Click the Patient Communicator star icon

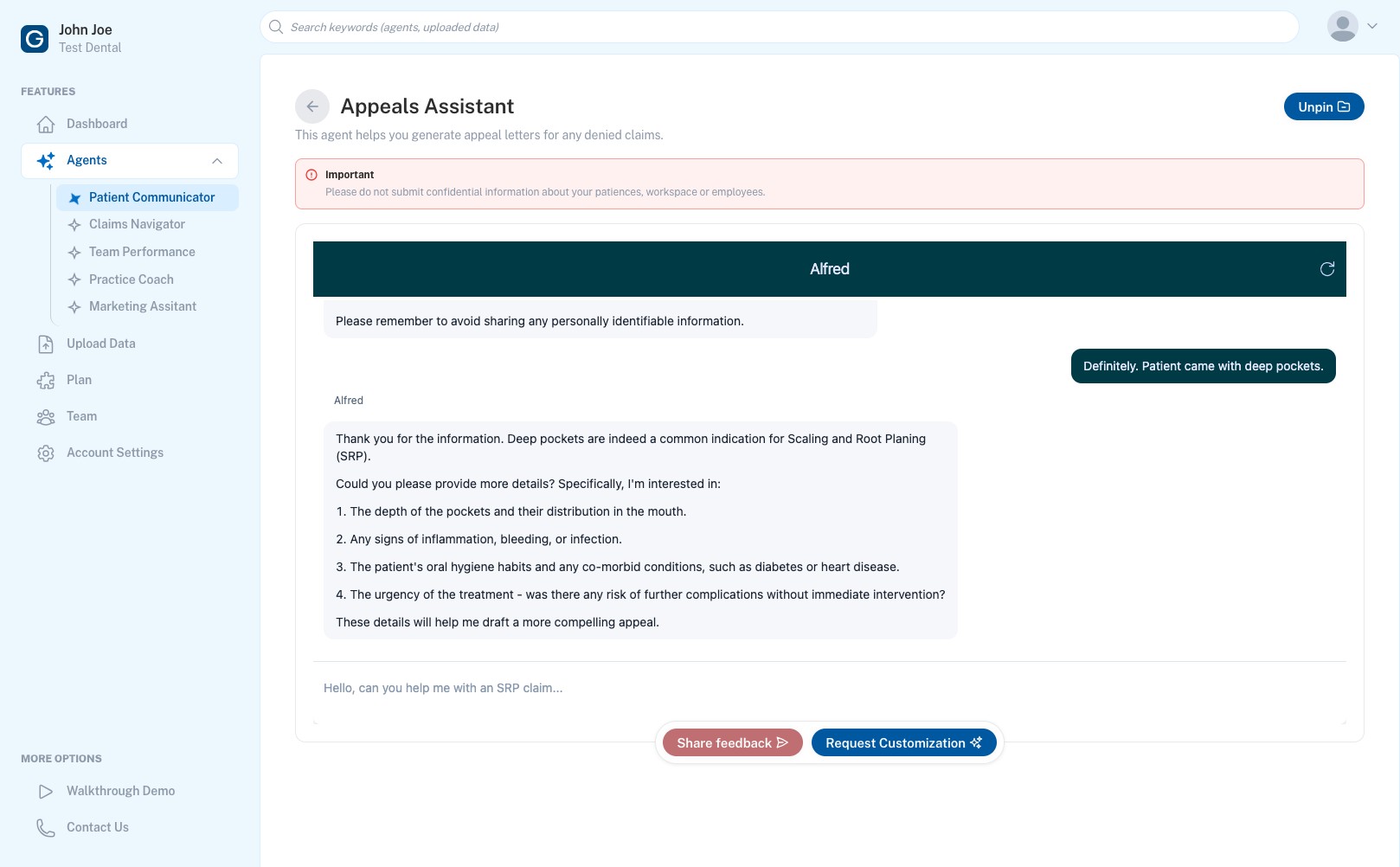tap(74, 198)
